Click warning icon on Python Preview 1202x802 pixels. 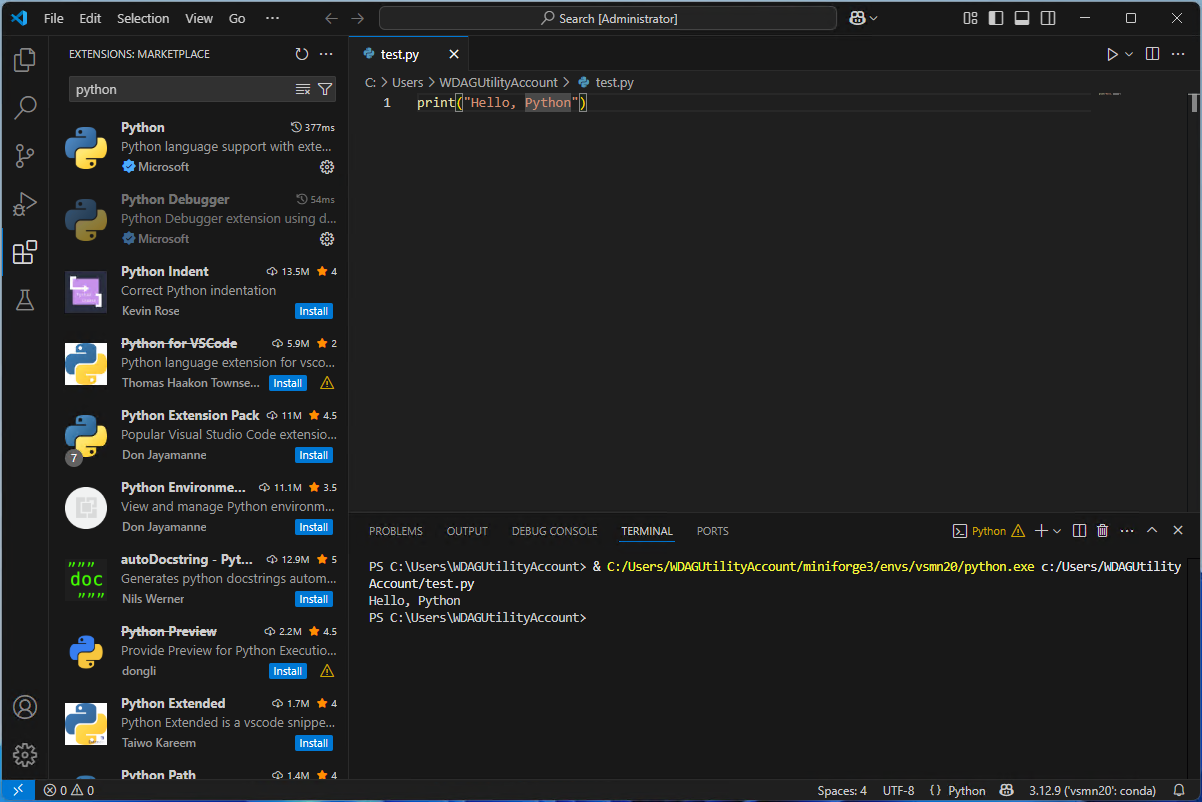pyautogui.click(x=327, y=671)
